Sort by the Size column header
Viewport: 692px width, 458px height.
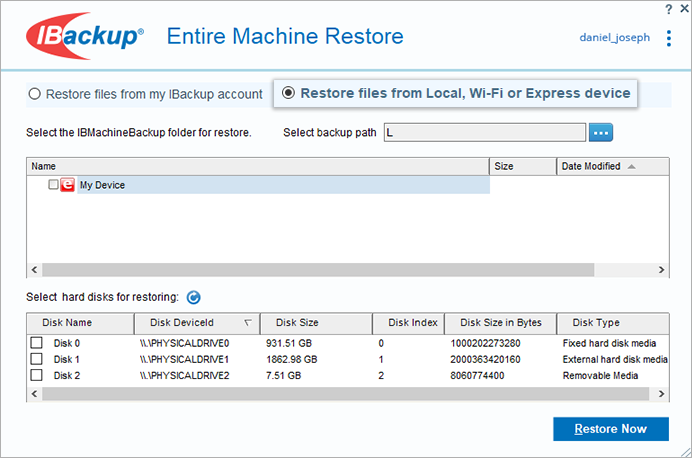(x=523, y=166)
